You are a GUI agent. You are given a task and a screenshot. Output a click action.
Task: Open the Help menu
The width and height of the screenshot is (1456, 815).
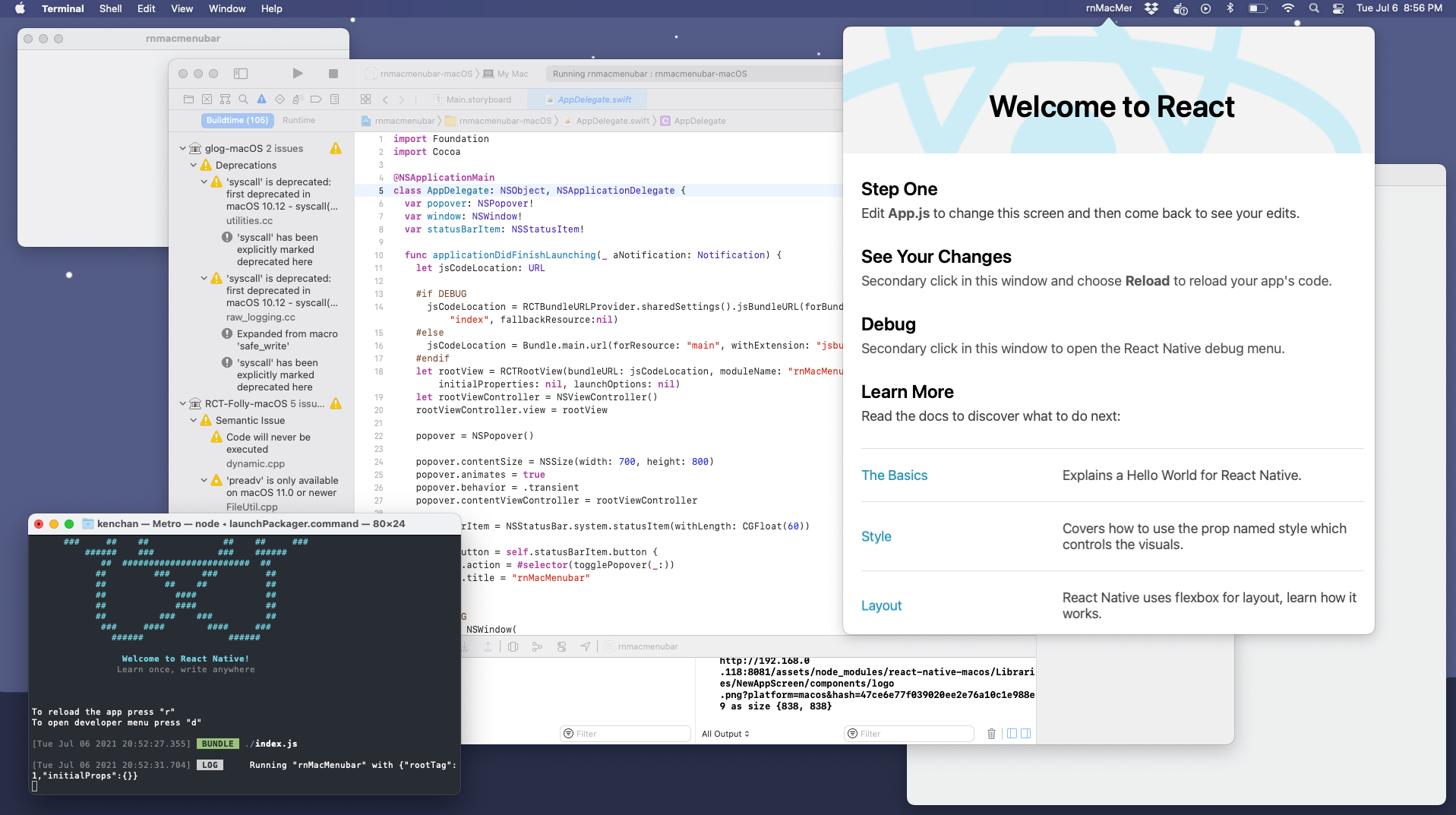[271, 8]
